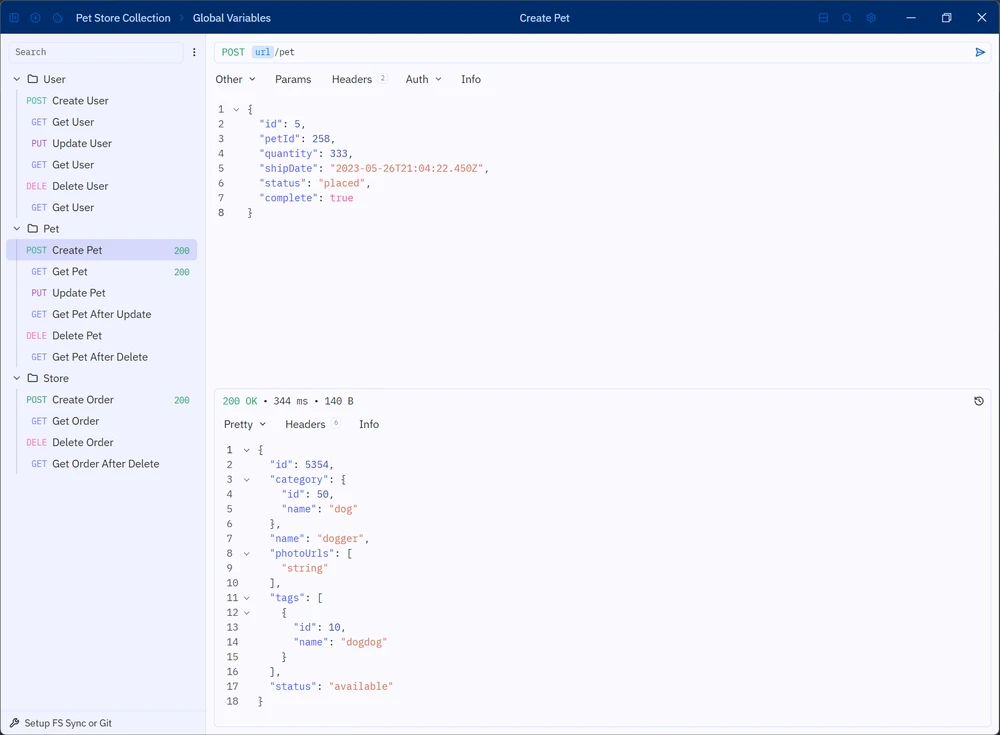Viewport: 1000px width, 735px height.
Task: Select the DELE Delete Order request
Action: [102, 443]
